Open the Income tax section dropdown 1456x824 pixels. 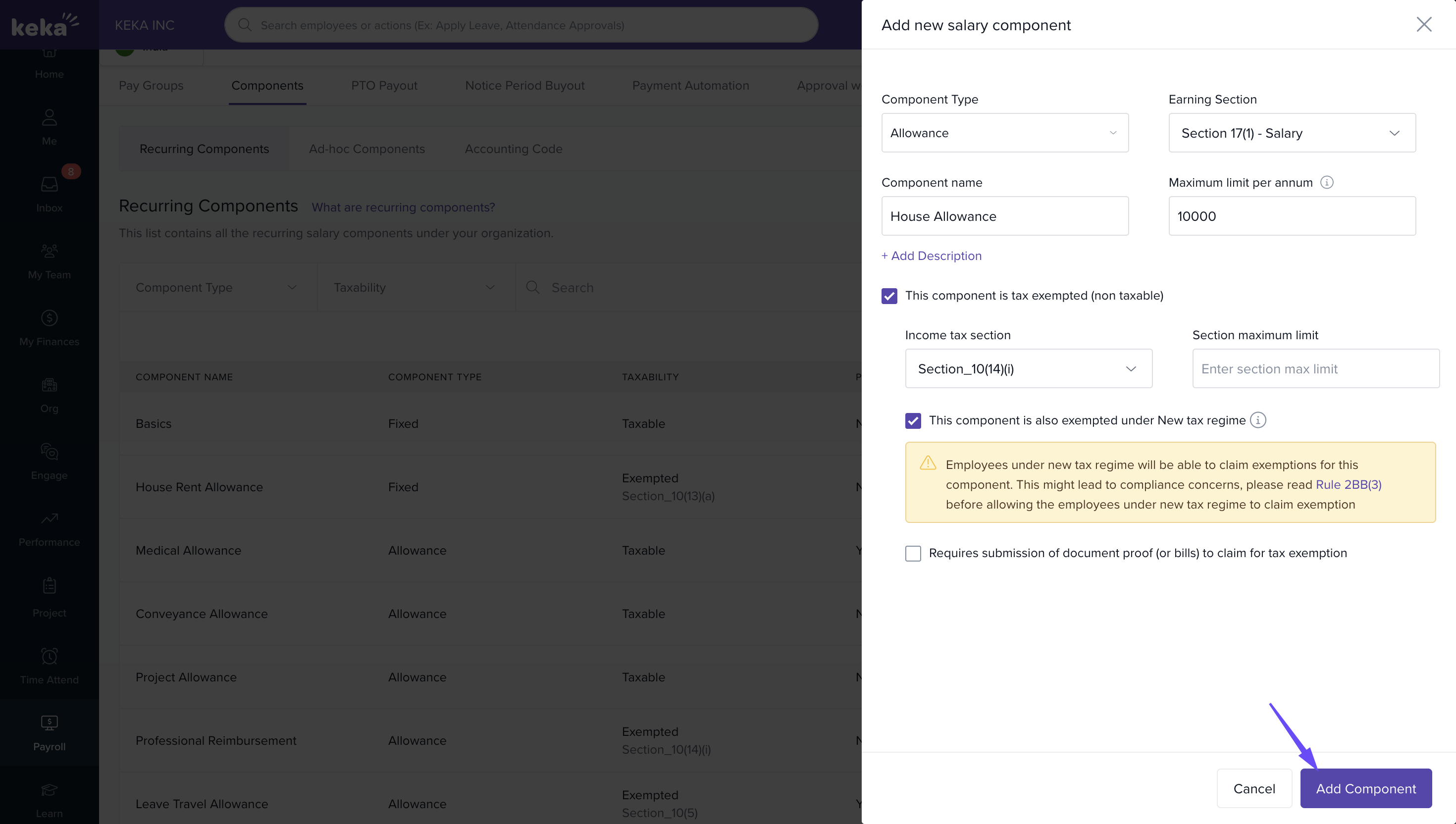tap(1028, 369)
